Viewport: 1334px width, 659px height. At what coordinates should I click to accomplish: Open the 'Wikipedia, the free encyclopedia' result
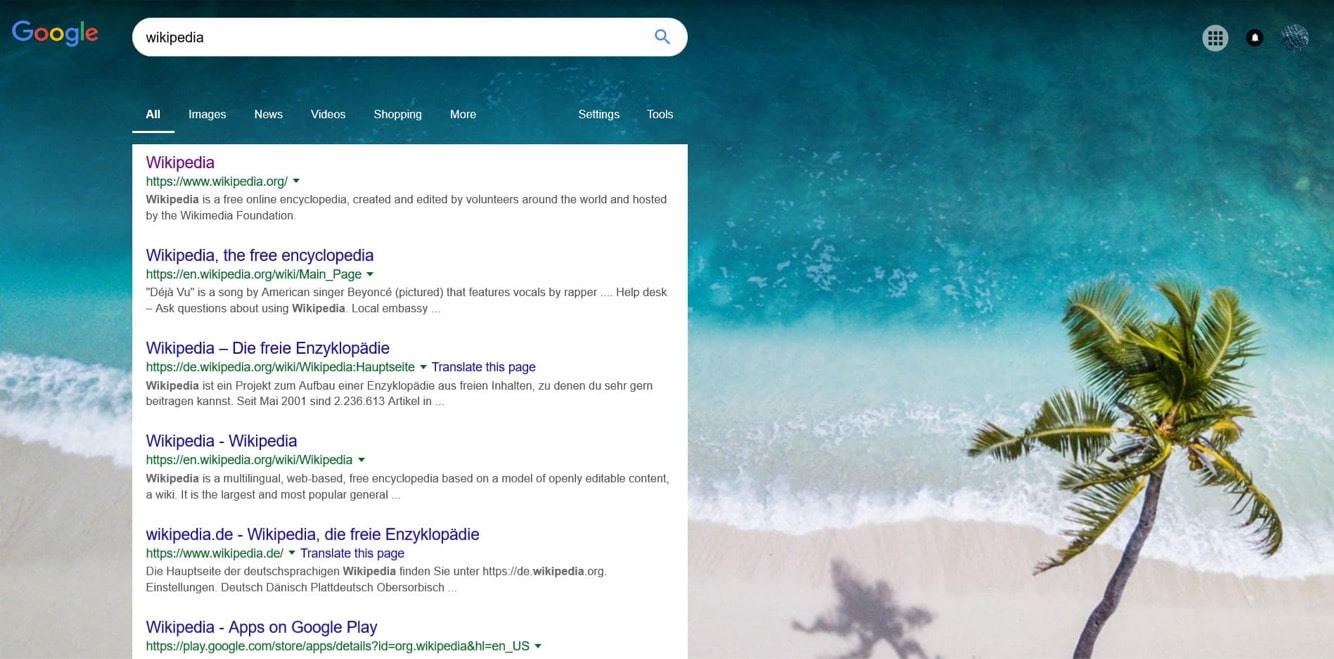pyautogui.click(x=260, y=255)
